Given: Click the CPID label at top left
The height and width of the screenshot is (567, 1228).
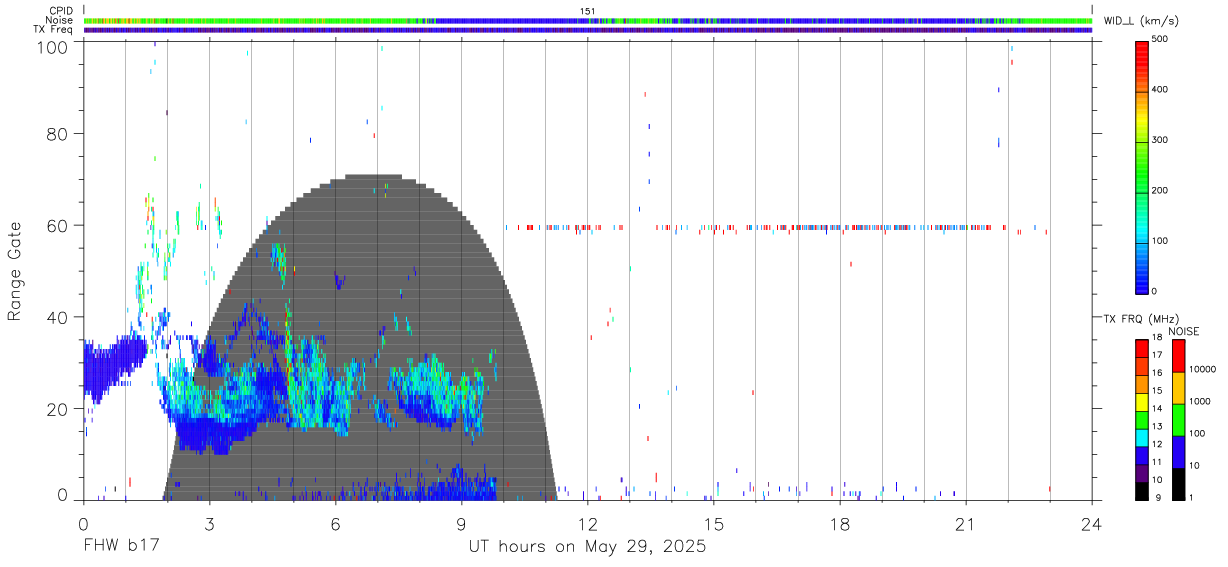Looking at the screenshot, I should 60,11.
